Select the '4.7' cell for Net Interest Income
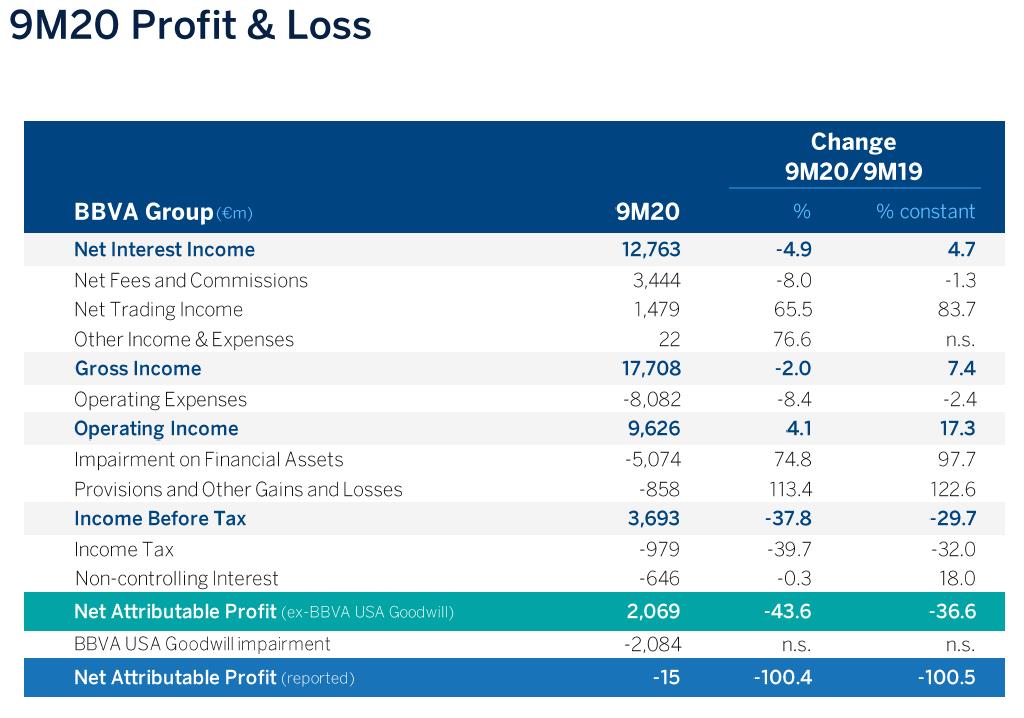 tap(961, 250)
